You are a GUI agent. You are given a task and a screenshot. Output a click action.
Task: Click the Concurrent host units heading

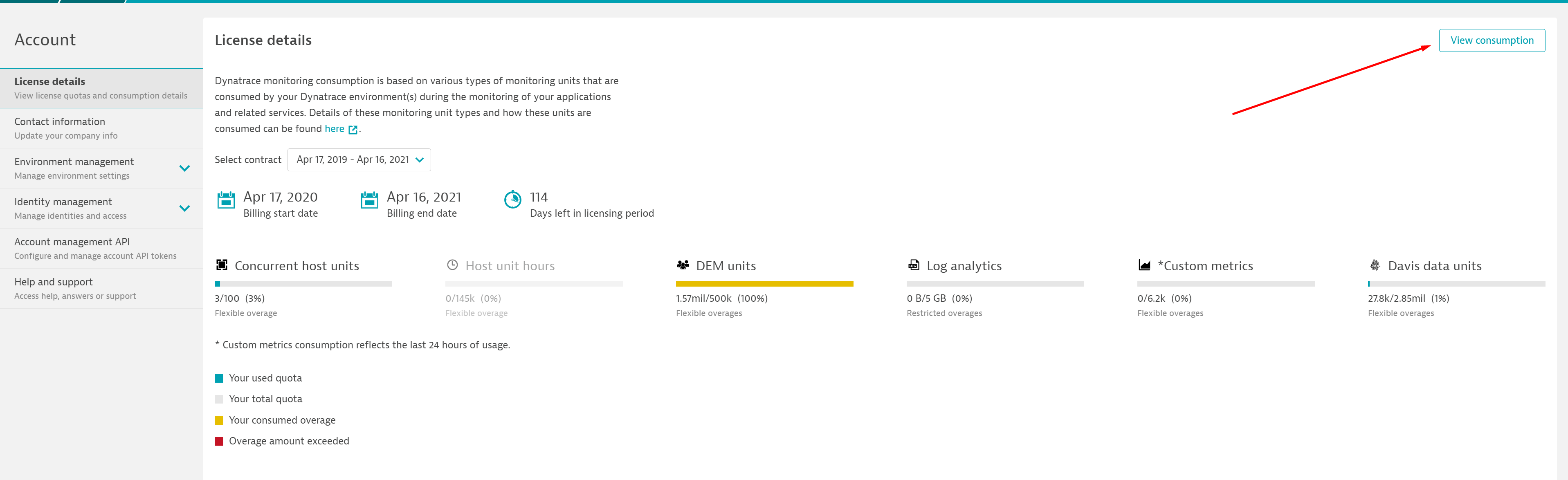click(297, 266)
